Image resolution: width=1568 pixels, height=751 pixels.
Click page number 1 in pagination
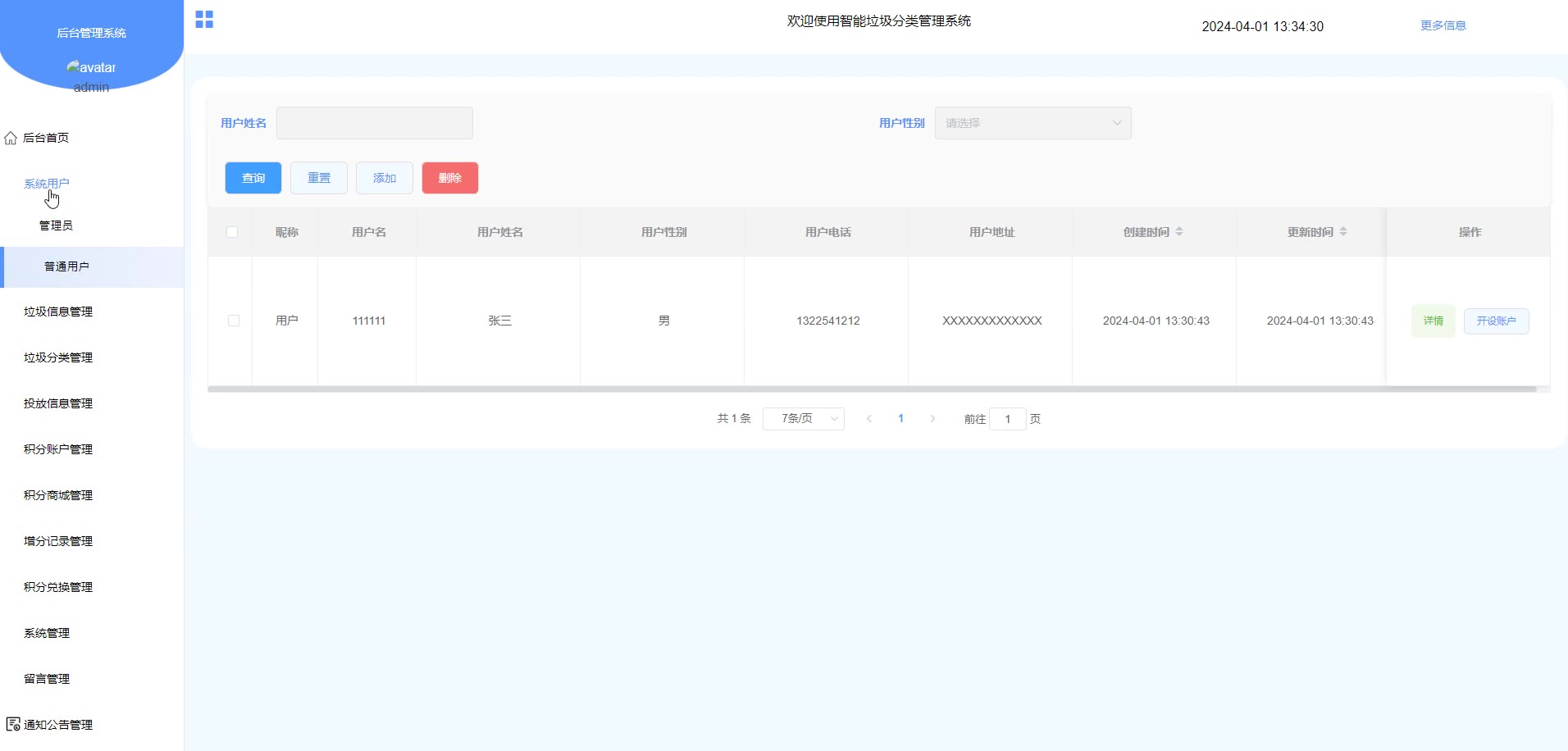pos(900,419)
